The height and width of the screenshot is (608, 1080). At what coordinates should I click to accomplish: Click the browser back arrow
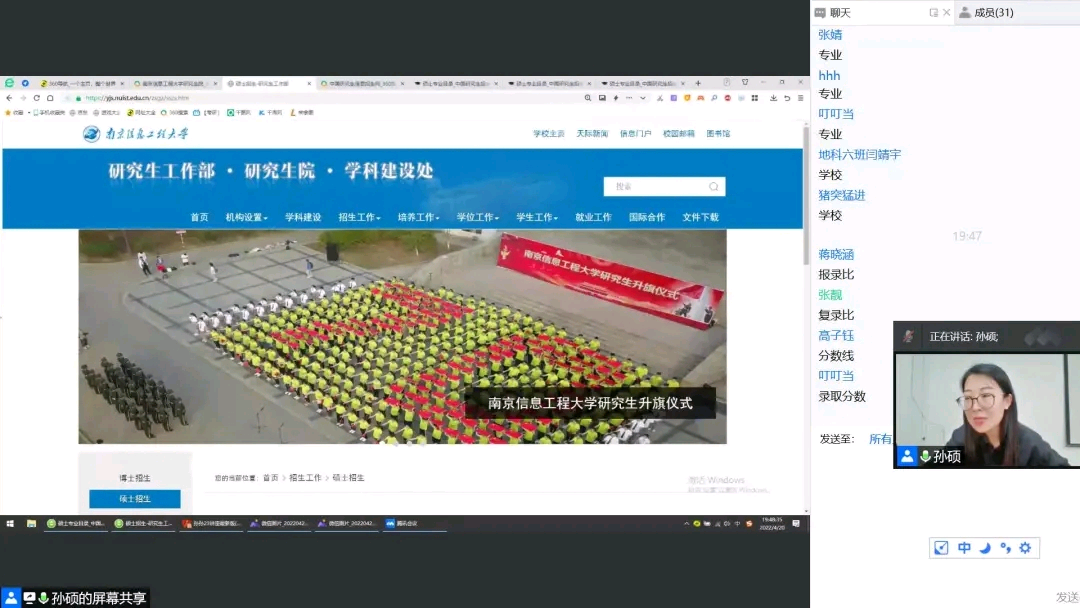9,98
